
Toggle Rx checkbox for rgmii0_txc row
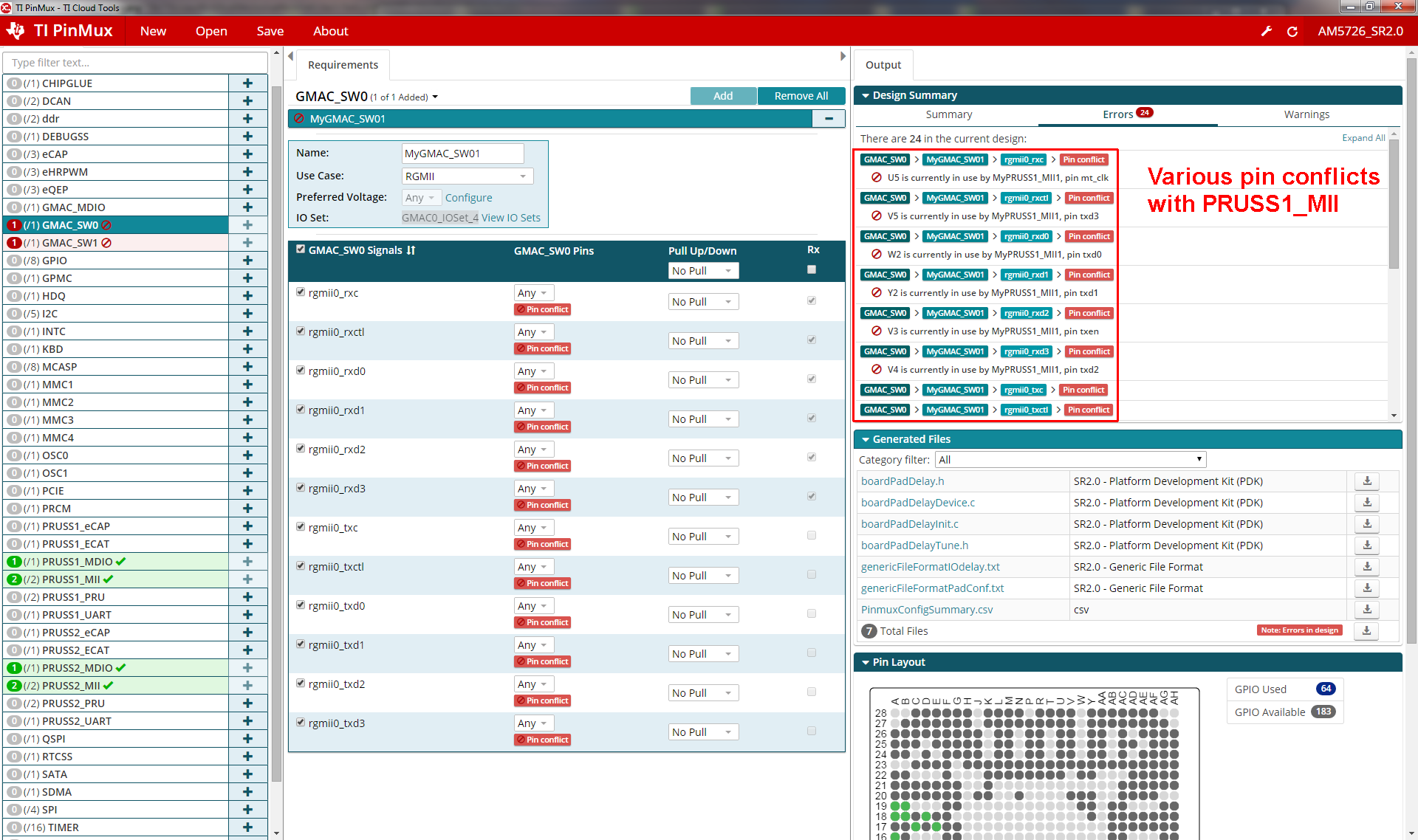click(812, 535)
